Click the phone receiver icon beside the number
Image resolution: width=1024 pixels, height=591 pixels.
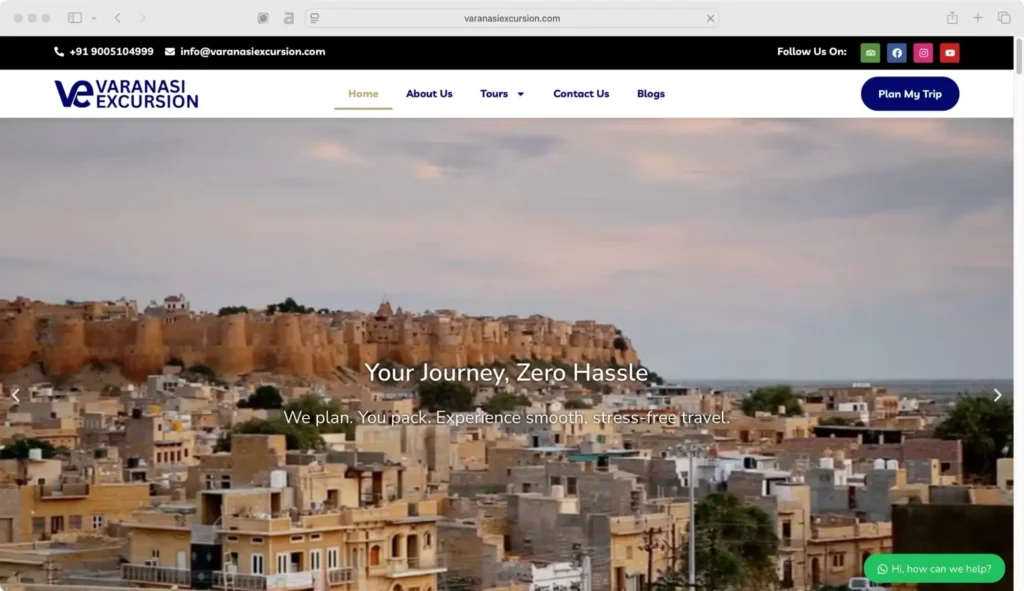coord(57,52)
